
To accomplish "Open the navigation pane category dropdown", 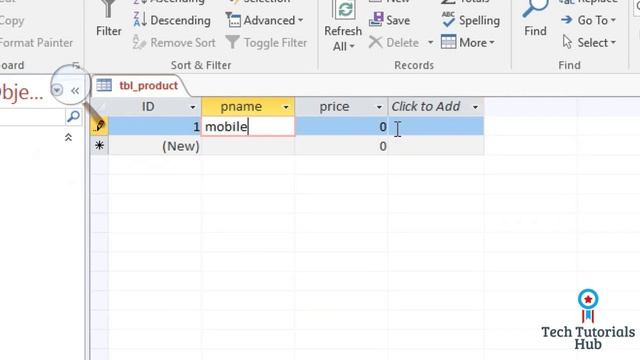I will [57, 90].
